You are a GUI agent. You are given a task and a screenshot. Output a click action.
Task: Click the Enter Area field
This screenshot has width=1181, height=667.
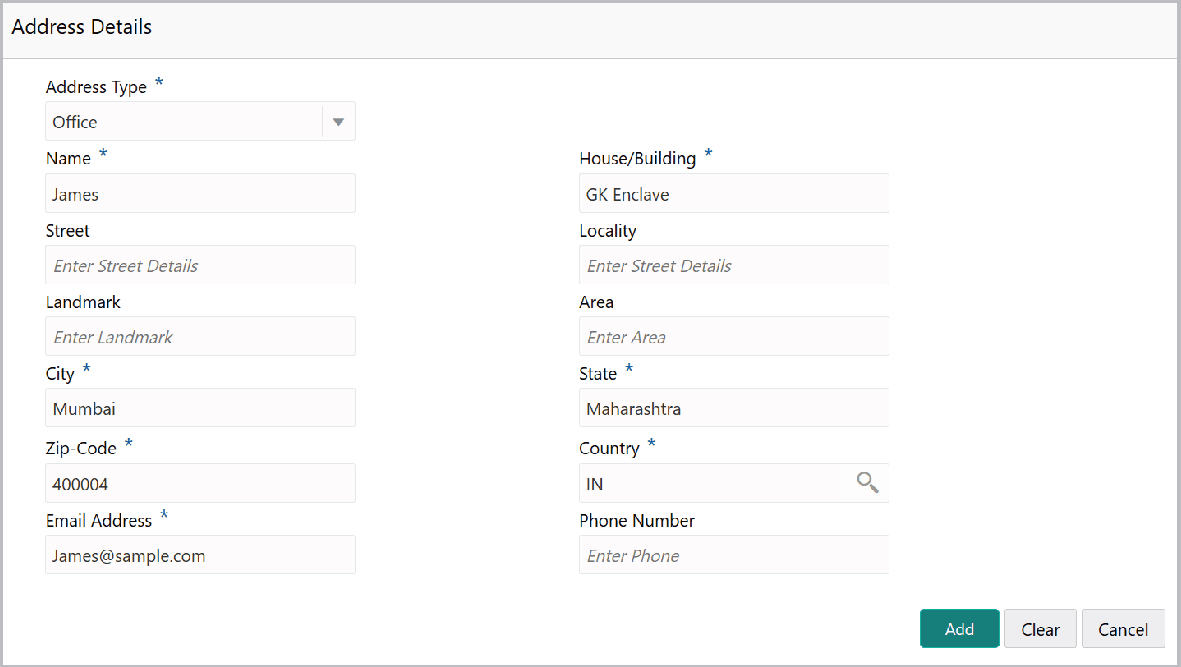[734, 337]
